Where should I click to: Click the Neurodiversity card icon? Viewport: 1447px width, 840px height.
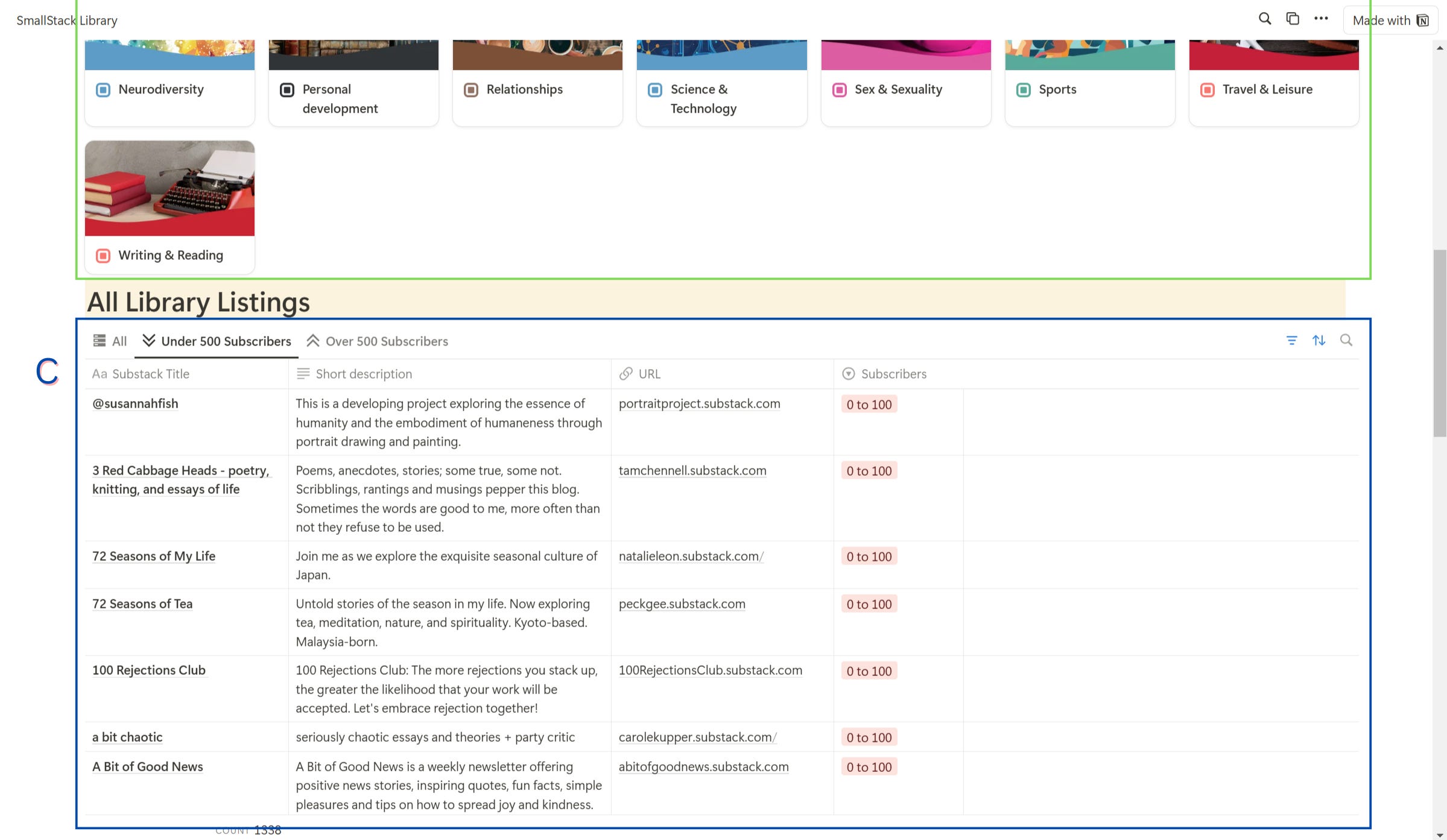click(x=103, y=90)
